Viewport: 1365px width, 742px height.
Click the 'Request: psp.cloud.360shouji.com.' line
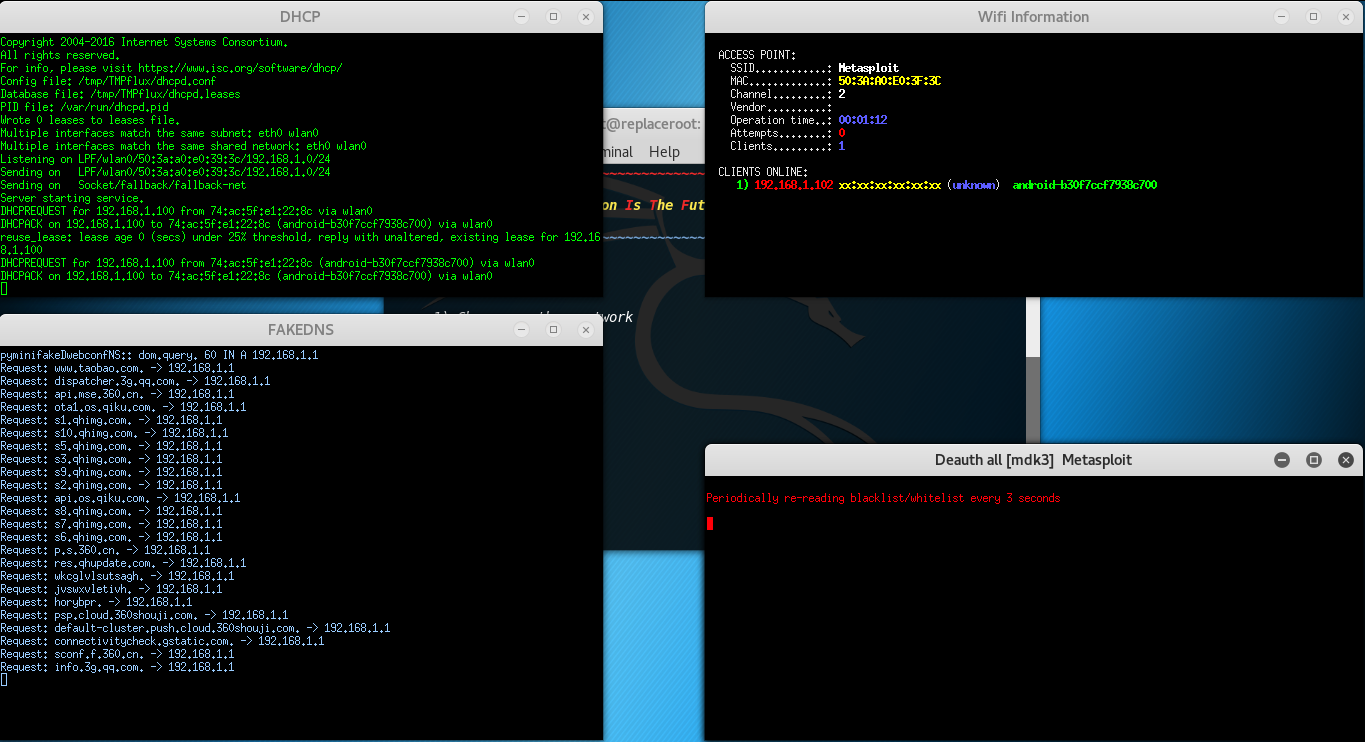tap(144, 615)
